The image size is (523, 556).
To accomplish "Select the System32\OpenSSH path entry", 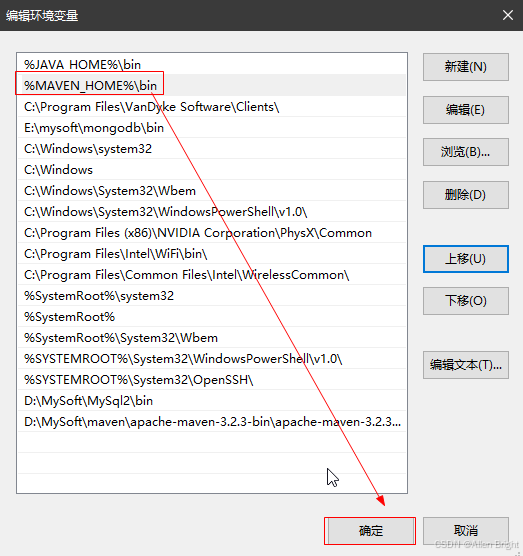I will [x=212, y=380].
